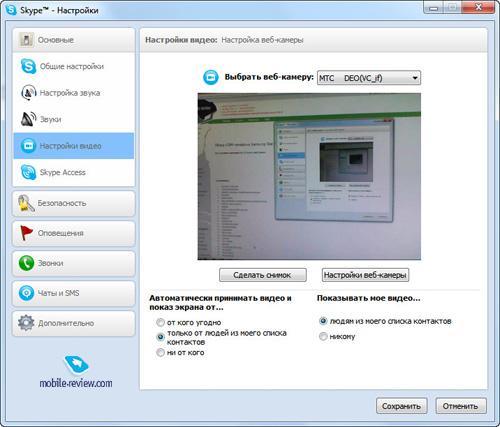
Task: Select 'людям из моего списка контактов' radio
Action: pos(323,321)
